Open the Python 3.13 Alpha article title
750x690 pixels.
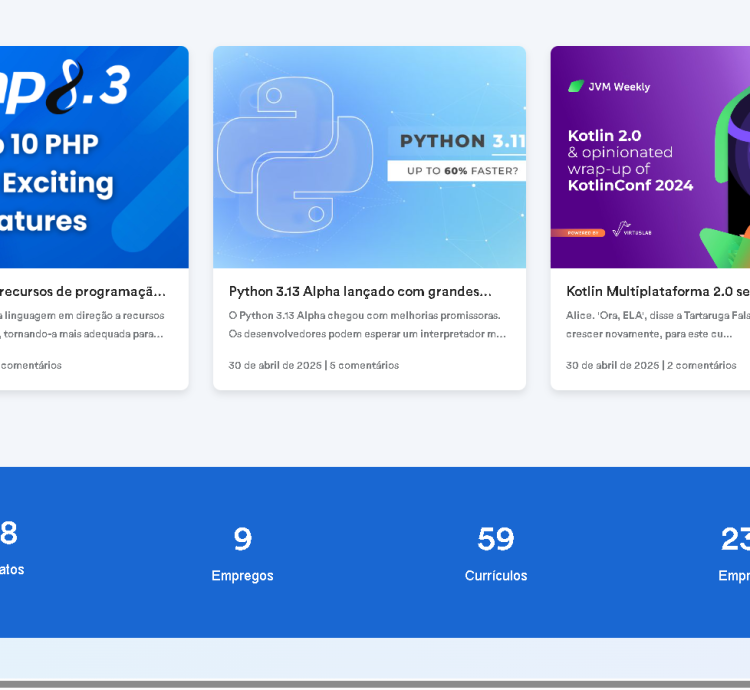(x=360, y=292)
